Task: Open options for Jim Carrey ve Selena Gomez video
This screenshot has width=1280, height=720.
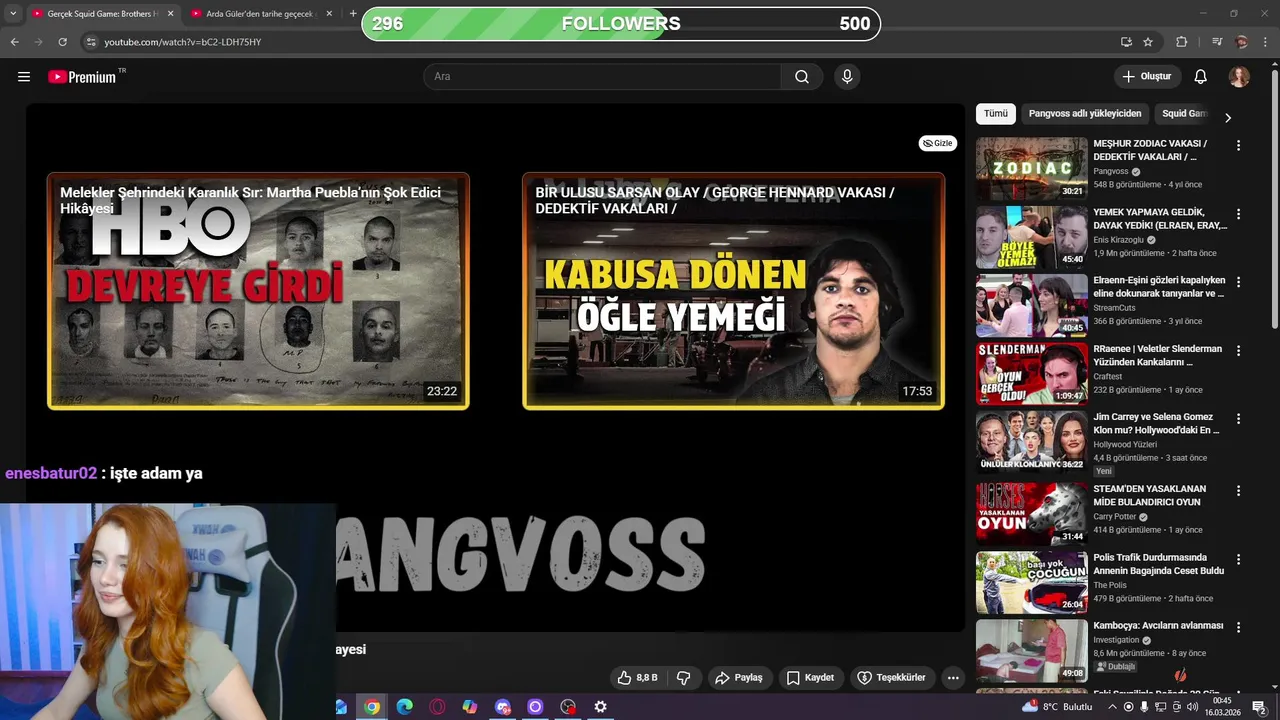Action: point(1238,419)
